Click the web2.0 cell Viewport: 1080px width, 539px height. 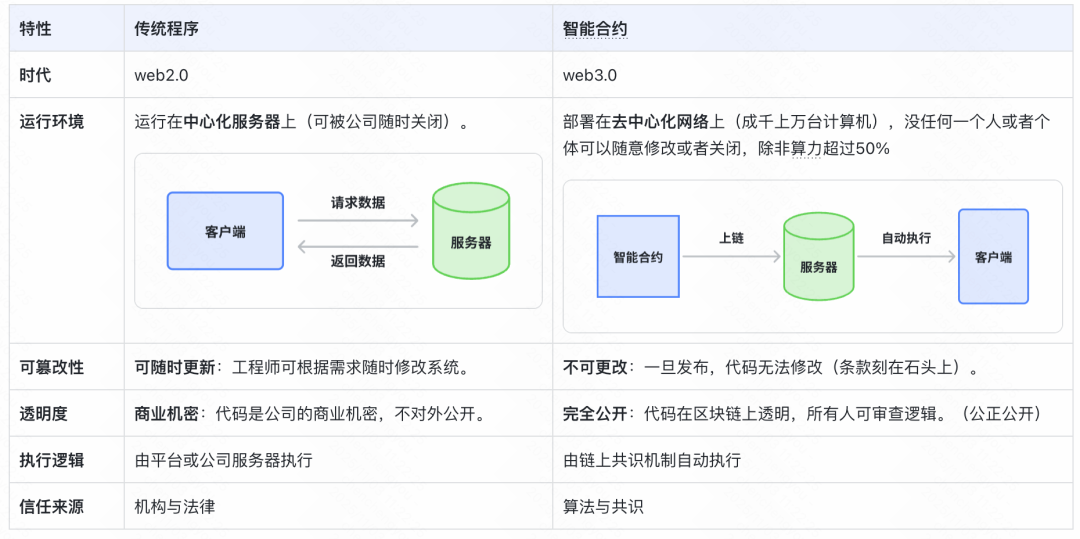tap(162, 75)
